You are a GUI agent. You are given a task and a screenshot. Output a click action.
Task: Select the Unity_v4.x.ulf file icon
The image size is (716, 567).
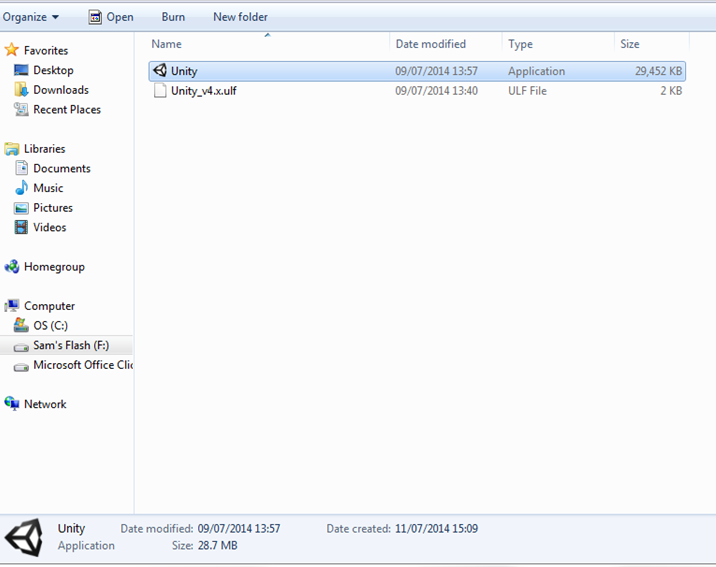point(160,90)
